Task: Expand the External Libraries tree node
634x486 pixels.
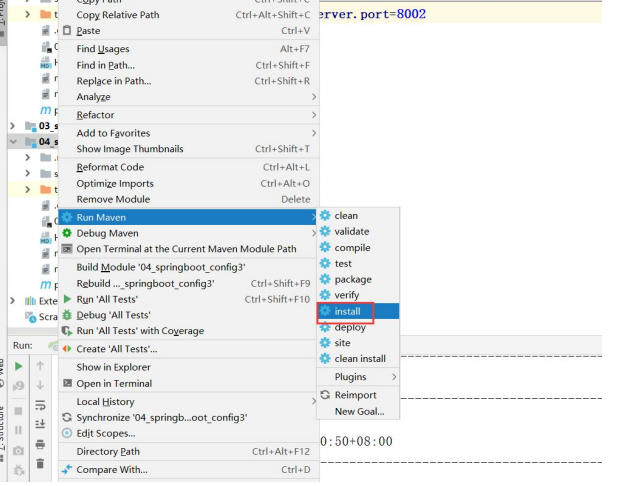Action: coord(13,300)
